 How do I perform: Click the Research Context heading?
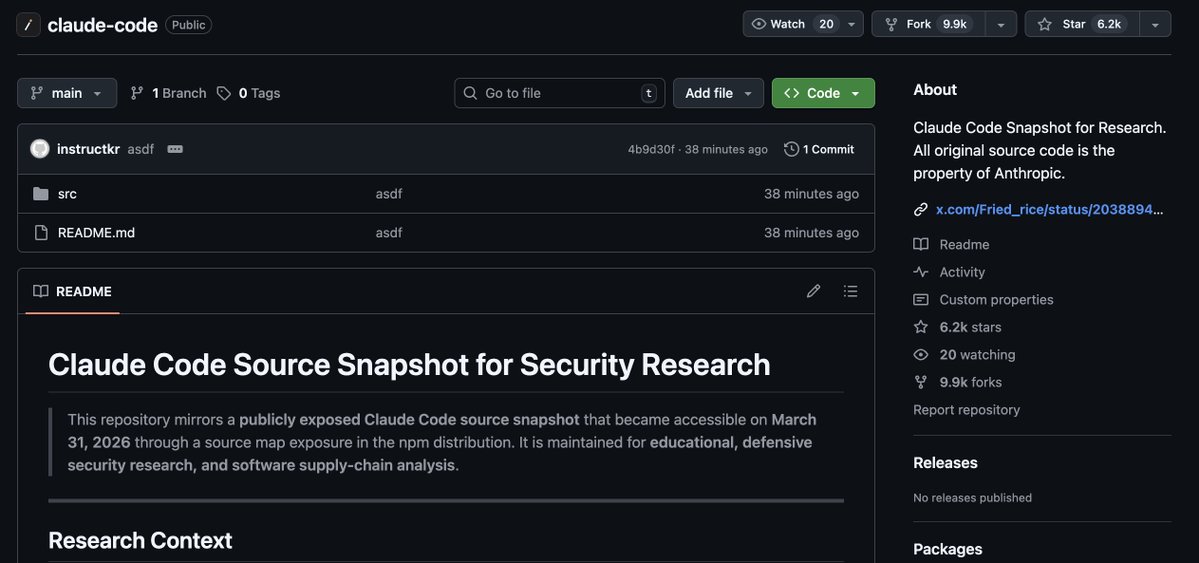(x=140, y=540)
